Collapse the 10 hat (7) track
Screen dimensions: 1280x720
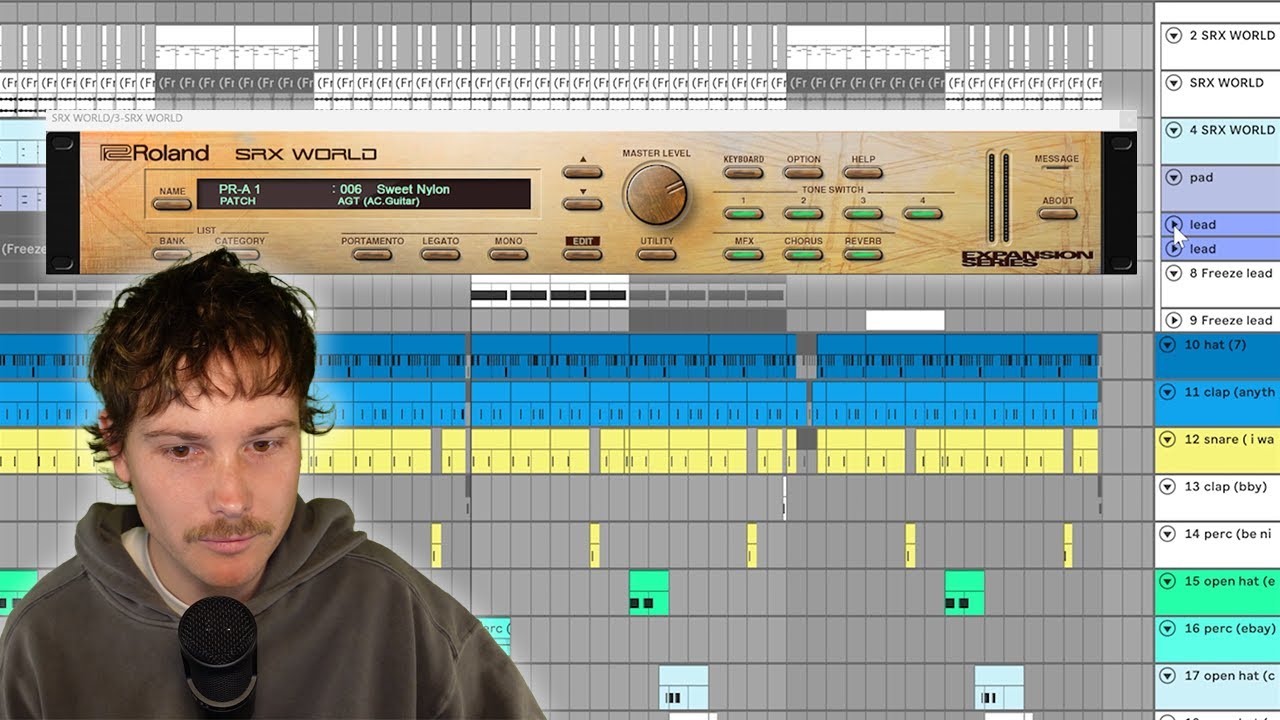pyautogui.click(x=1166, y=344)
